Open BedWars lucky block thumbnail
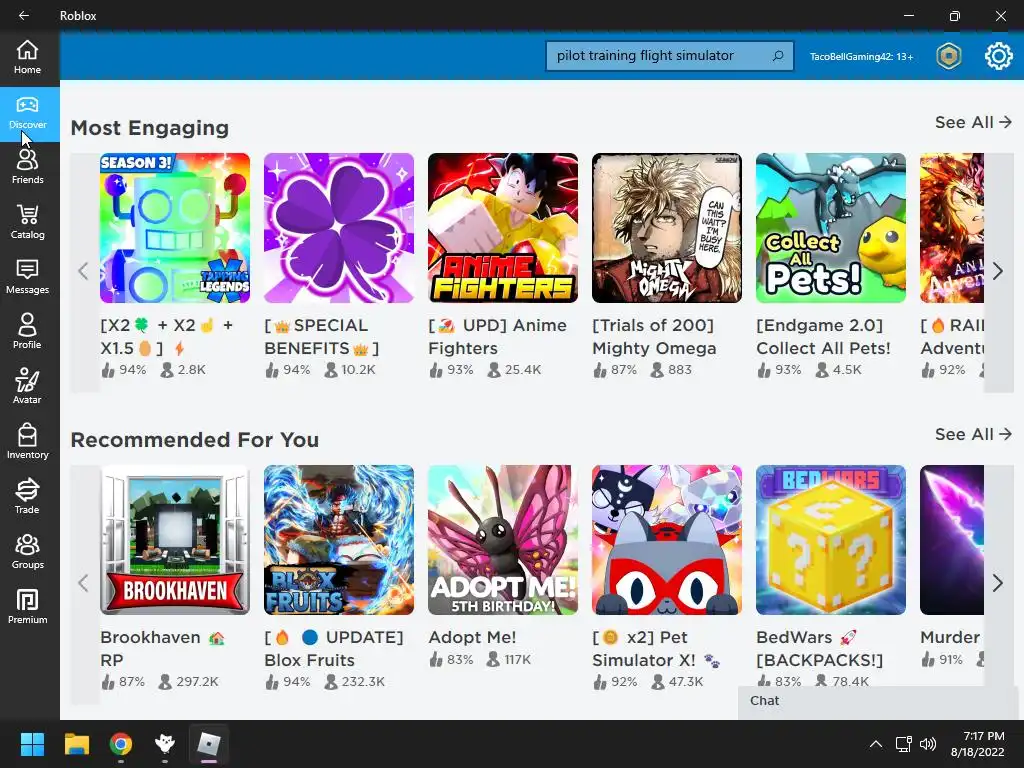Screen dimensions: 1024x768 pos(830,540)
